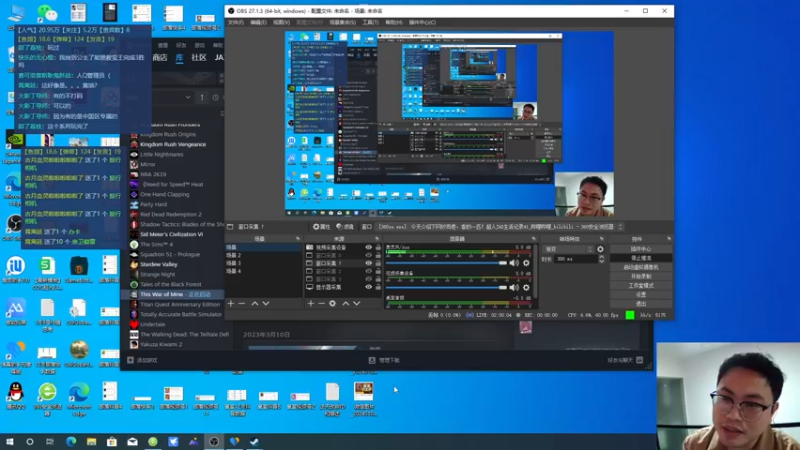The image size is (800, 450).
Task: Click 开始录制 in OBS controls
Action: (x=641, y=277)
